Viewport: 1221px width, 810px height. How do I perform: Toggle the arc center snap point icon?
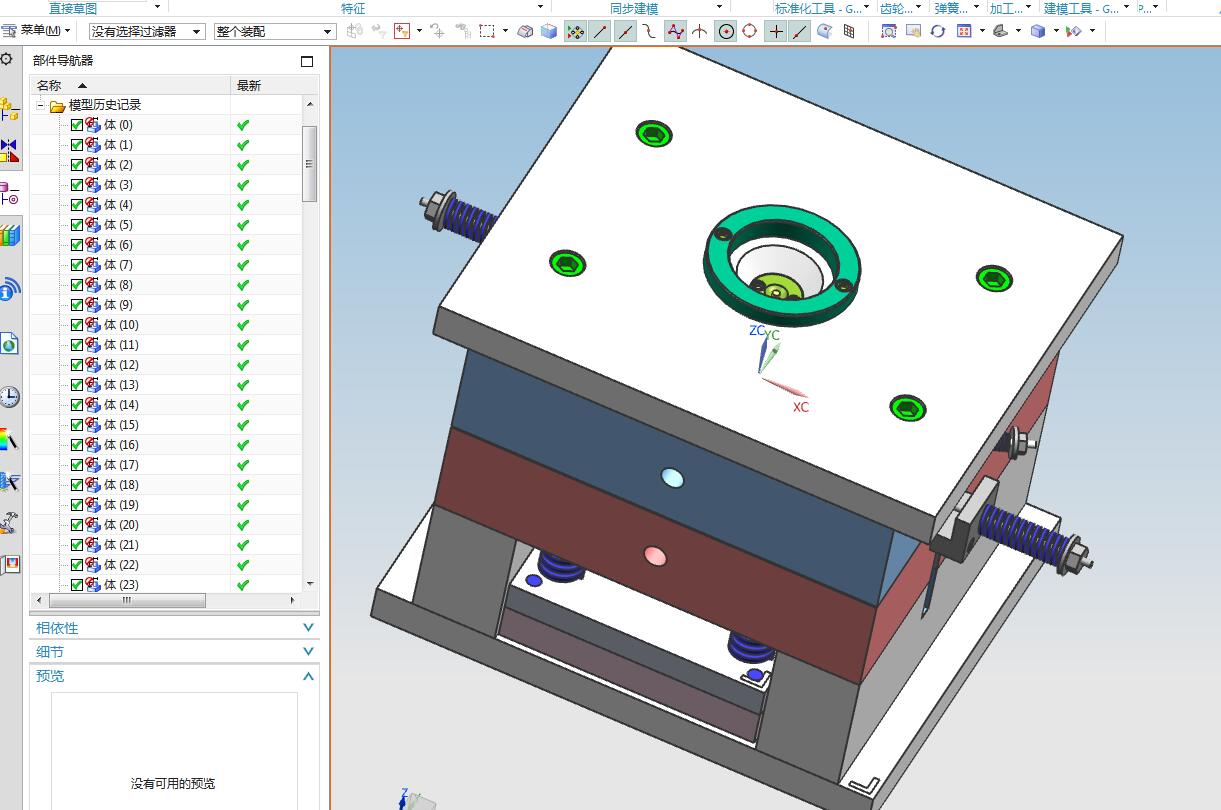pos(726,31)
